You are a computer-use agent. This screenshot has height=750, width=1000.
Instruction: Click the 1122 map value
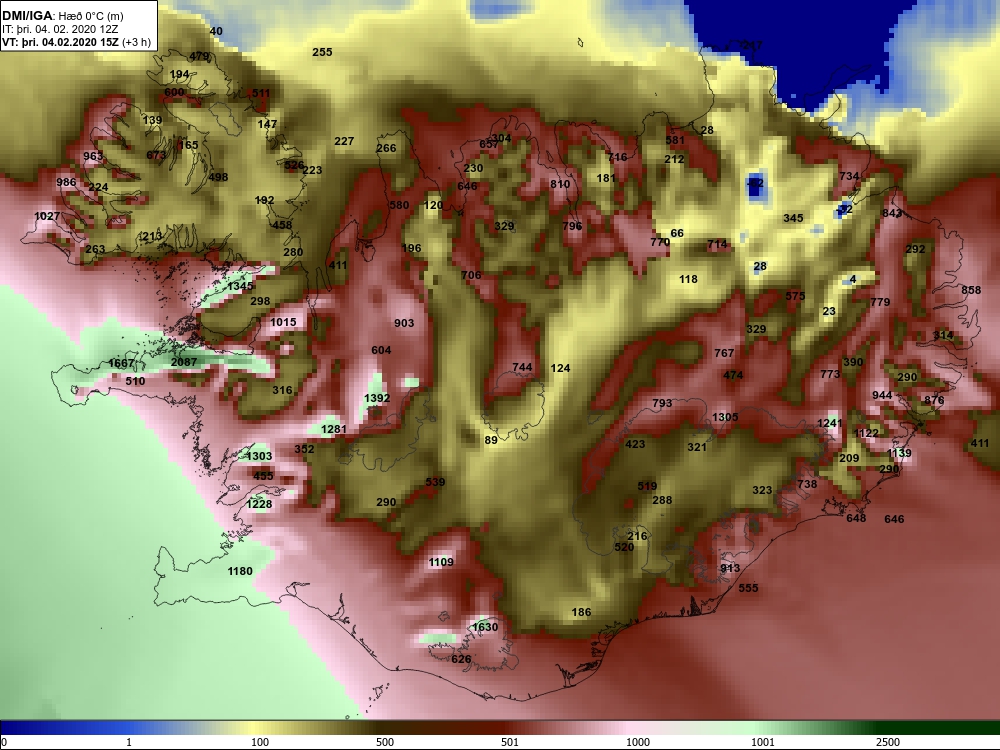866,433
